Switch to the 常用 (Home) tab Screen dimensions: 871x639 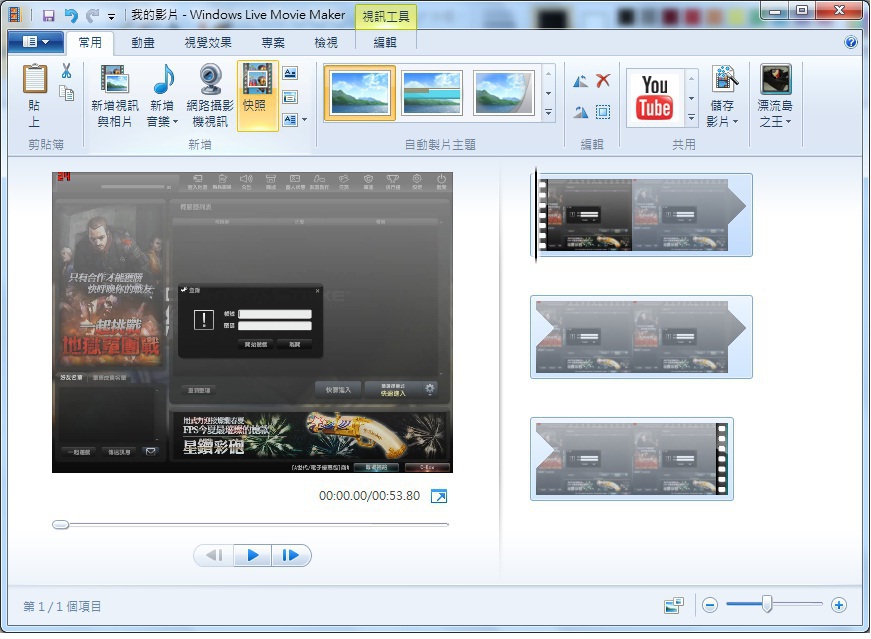click(90, 43)
